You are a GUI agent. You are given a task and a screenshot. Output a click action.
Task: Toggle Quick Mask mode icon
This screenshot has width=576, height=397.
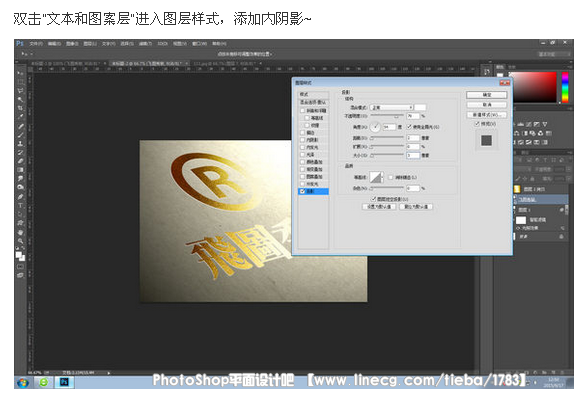click(20, 267)
